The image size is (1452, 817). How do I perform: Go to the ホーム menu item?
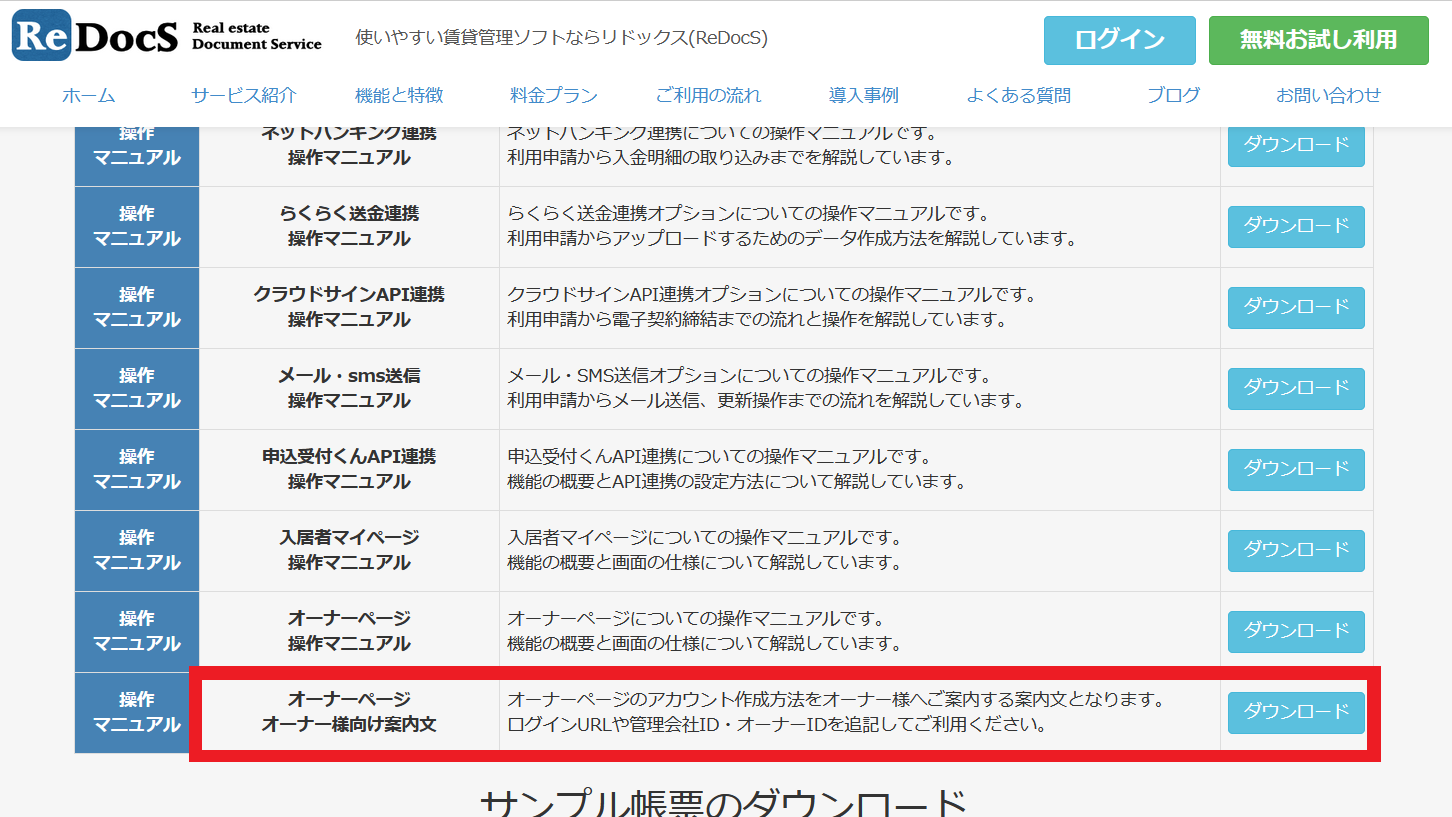[x=89, y=96]
